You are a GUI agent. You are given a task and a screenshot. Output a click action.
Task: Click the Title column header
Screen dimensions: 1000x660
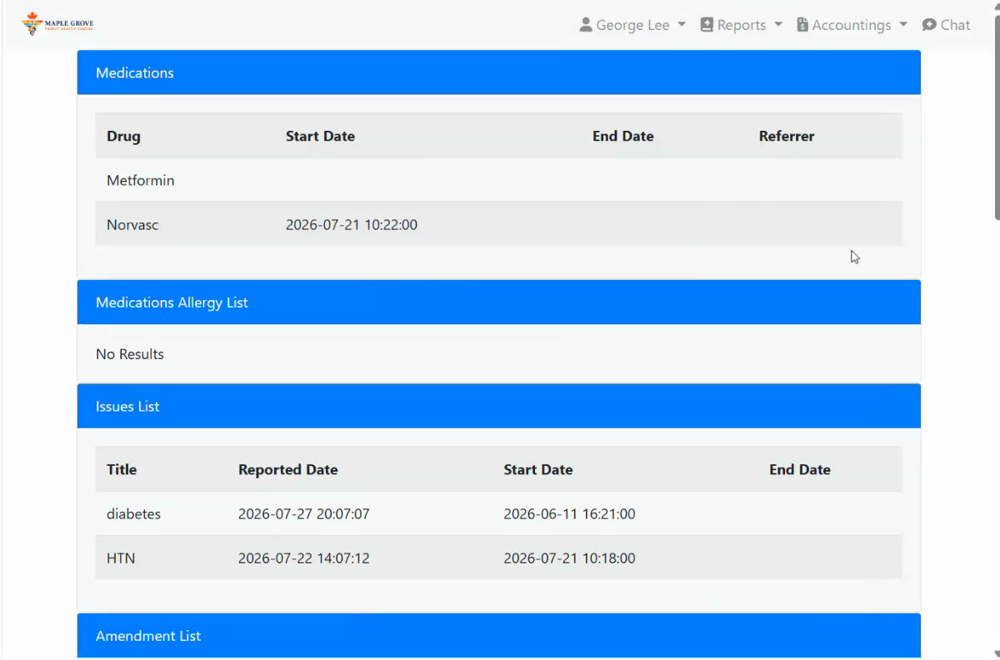(121, 469)
